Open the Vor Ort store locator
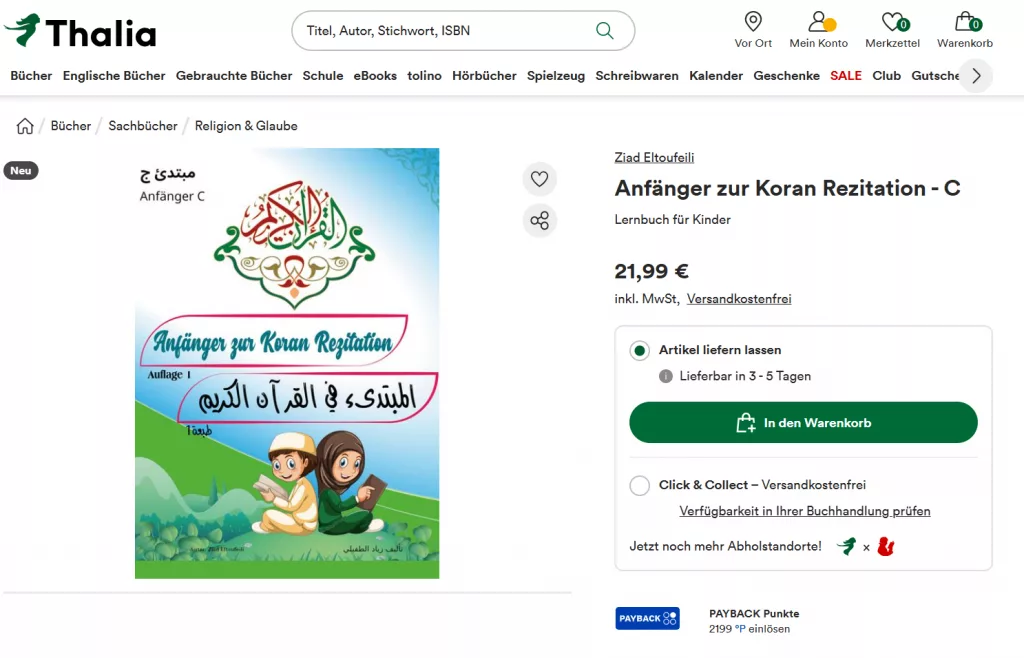 point(753,30)
